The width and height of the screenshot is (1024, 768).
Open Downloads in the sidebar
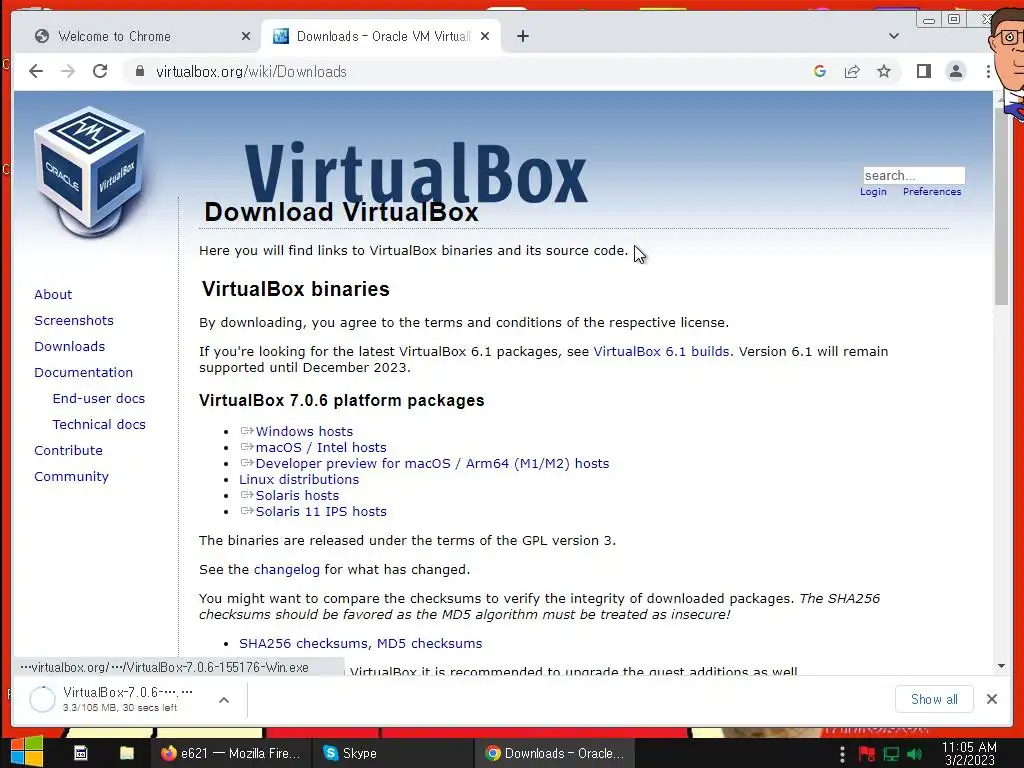[69, 347]
